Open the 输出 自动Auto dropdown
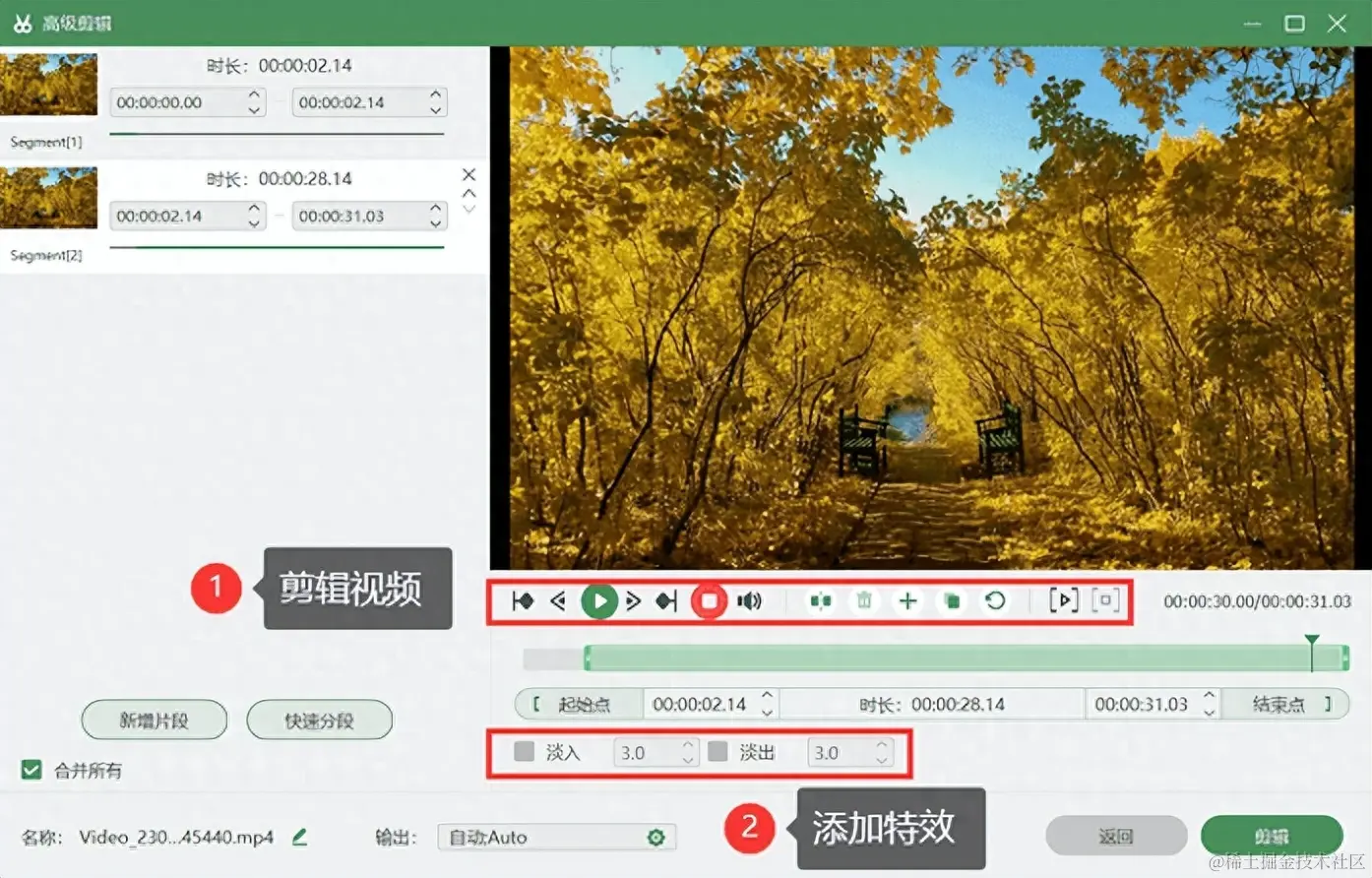Screen dimensions: 1372x878 point(557,838)
